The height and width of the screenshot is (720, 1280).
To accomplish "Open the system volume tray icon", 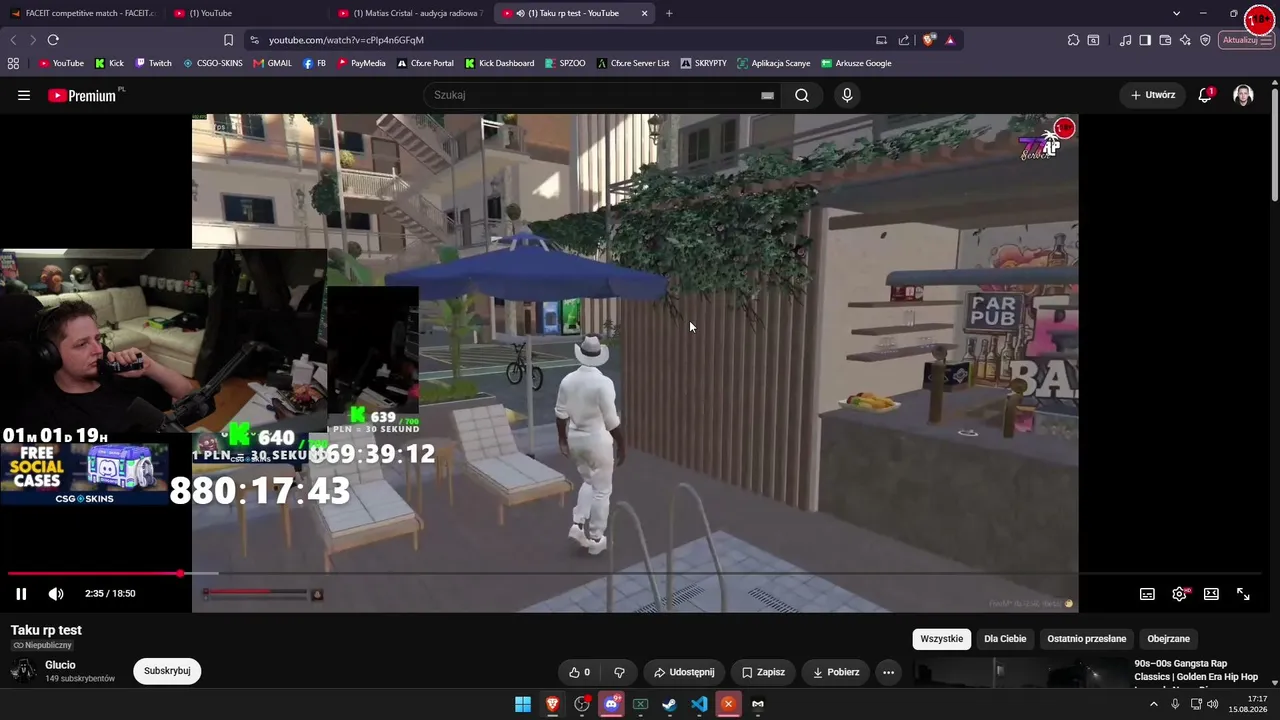I will [x=1212, y=704].
